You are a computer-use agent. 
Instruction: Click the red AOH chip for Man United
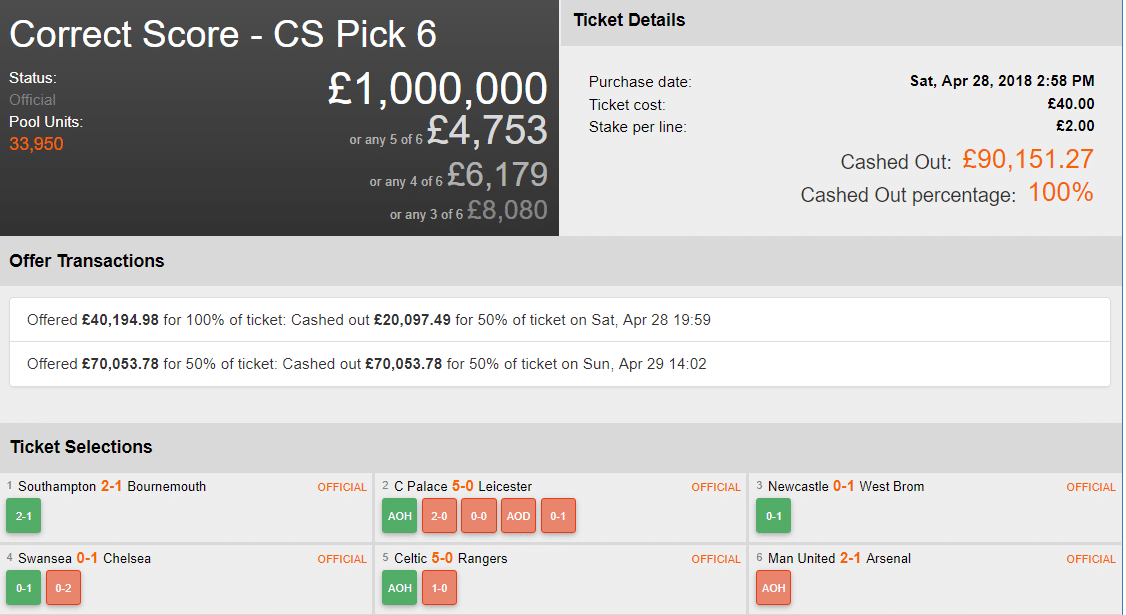[x=773, y=588]
